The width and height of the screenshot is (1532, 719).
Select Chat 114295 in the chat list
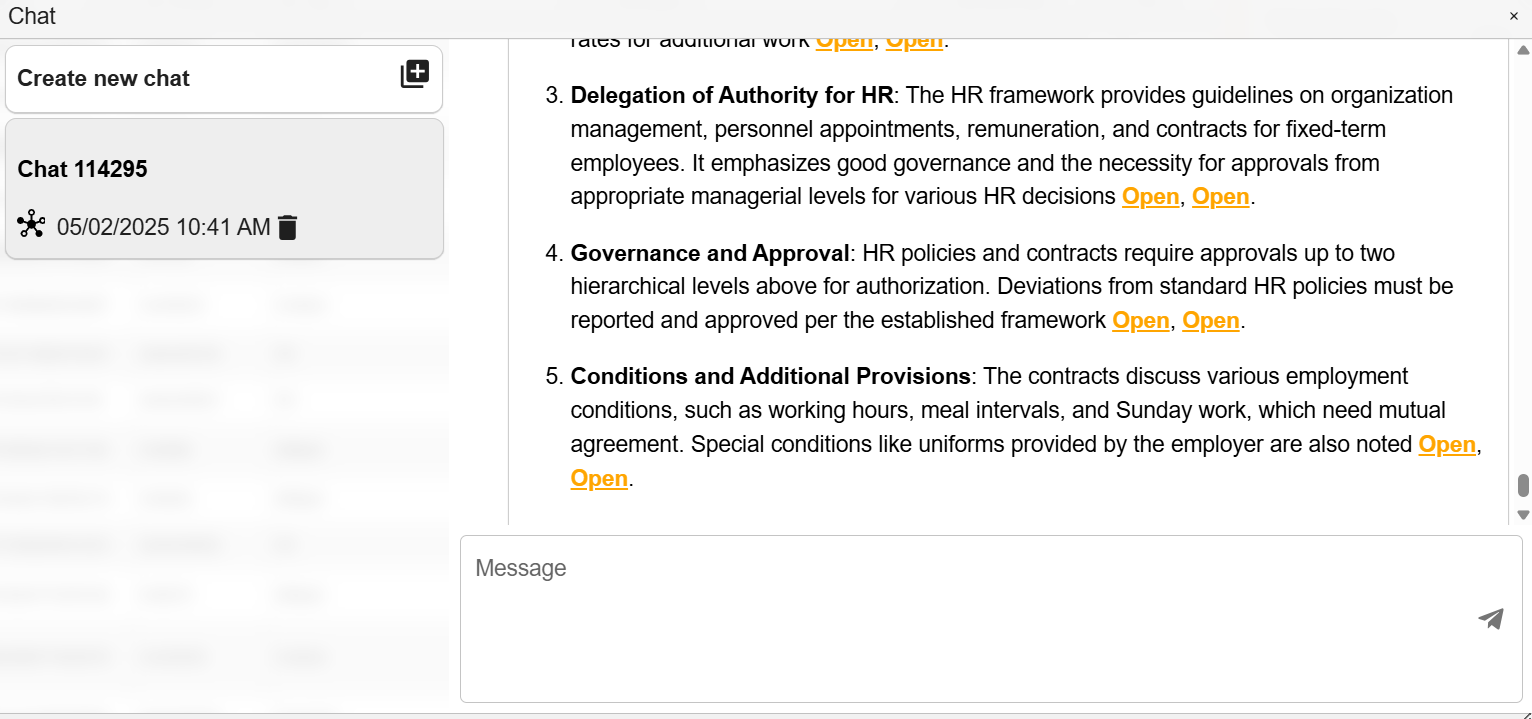coord(224,170)
